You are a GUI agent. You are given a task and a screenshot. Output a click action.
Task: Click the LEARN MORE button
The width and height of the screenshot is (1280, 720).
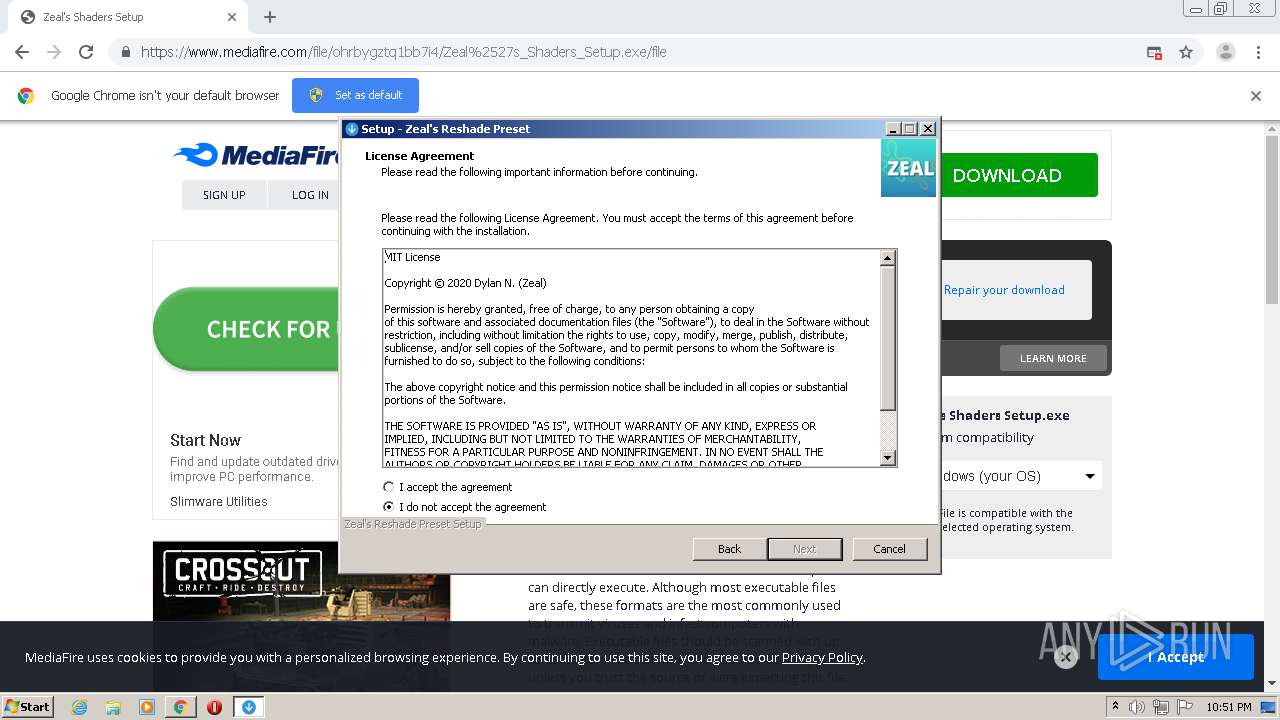(x=1053, y=358)
